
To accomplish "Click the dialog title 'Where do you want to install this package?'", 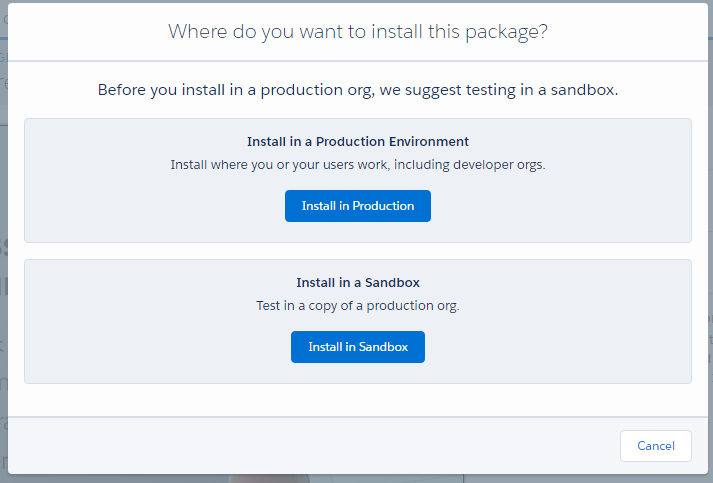I will click(358, 32).
